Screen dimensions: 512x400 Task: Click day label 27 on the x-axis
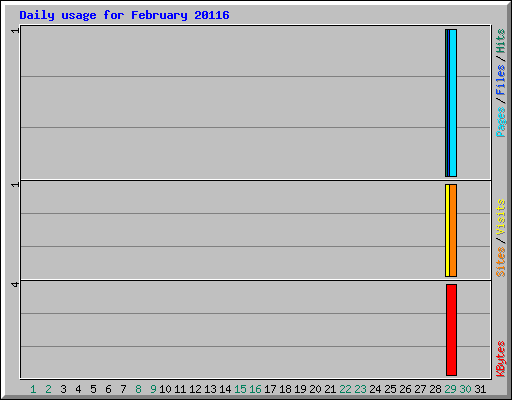420,389
